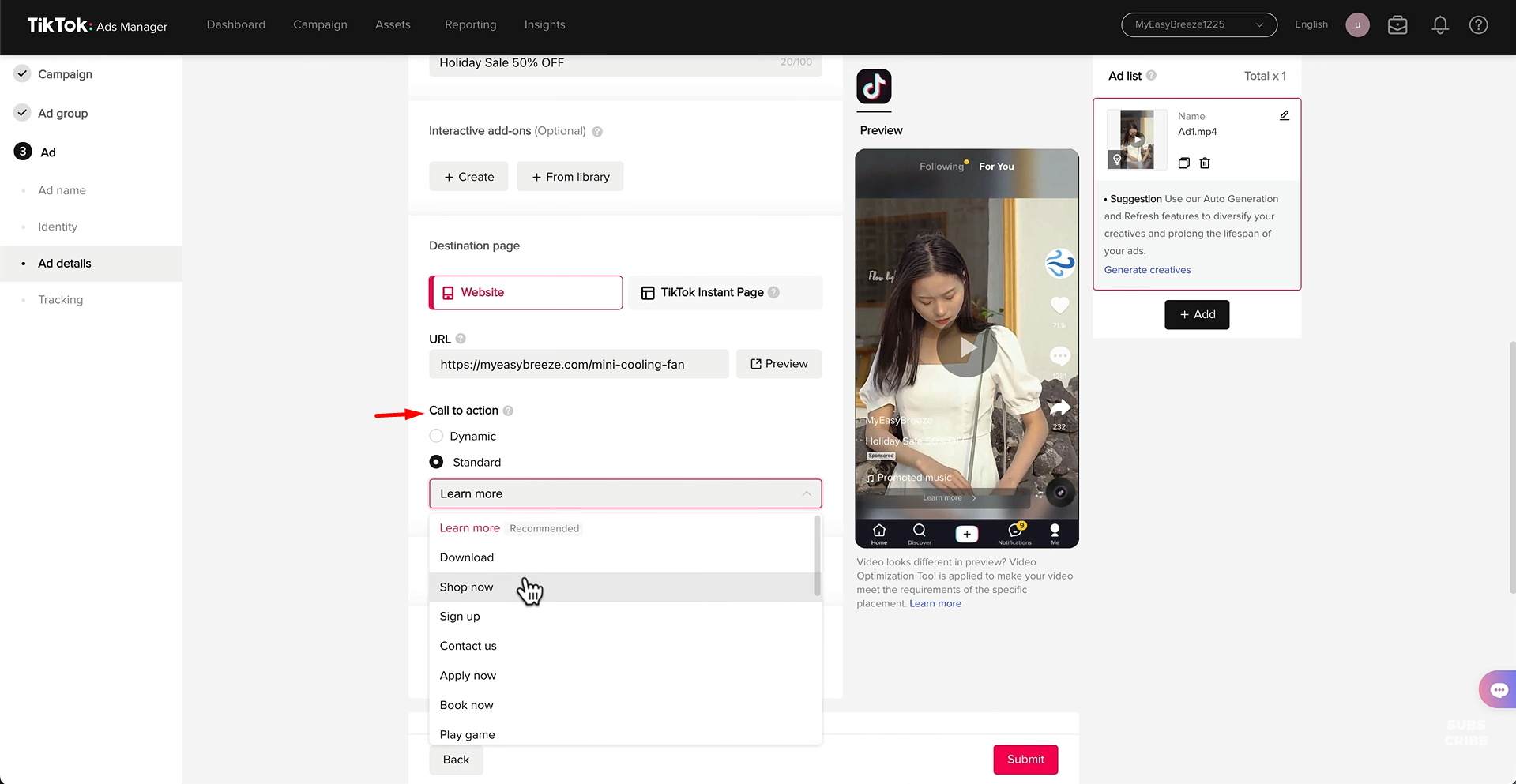Go to the Reporting menu item
Viewport: 1516px width, 784px height.
470,24
